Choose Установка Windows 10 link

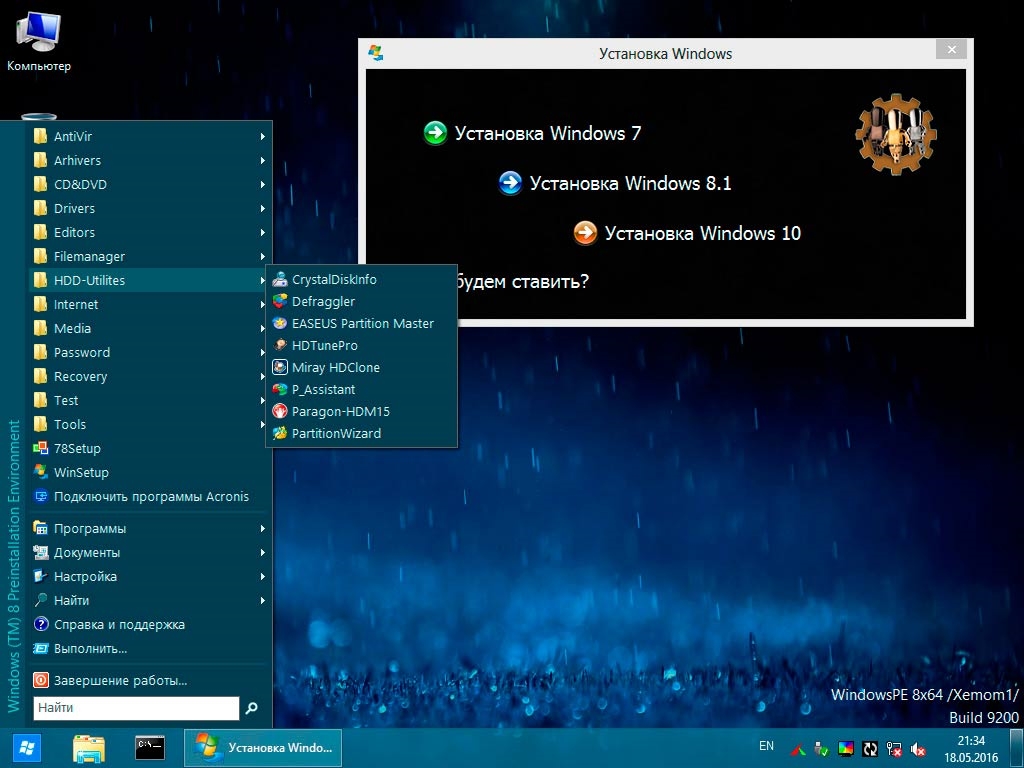click(x=703, y=233)
